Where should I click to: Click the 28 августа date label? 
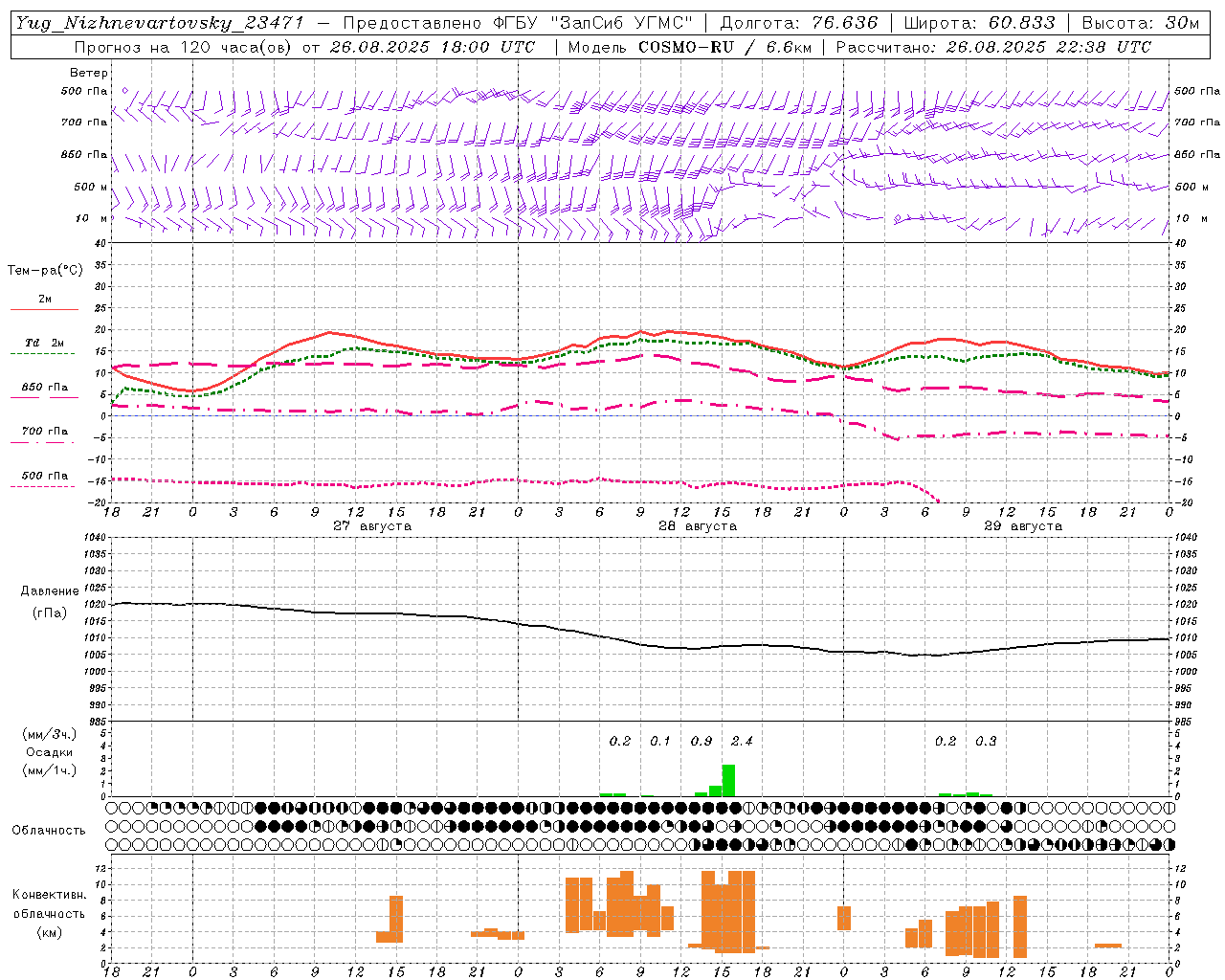point(698,526)
